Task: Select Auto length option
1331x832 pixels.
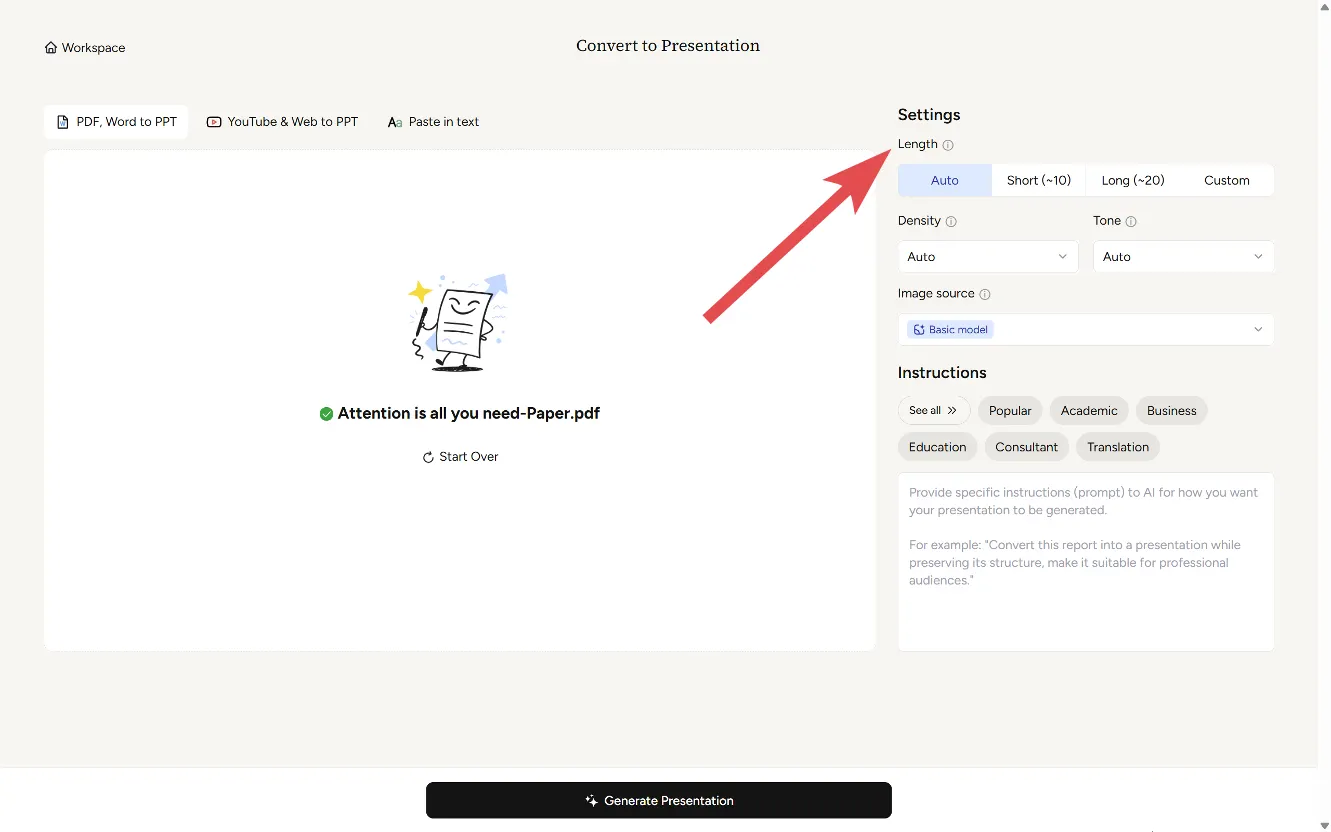Action: (x=944, y=181)
